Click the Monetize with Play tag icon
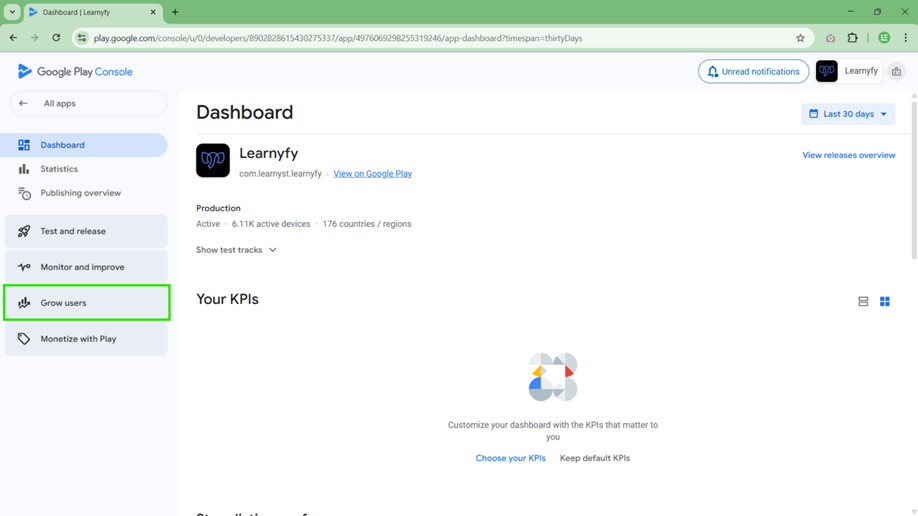The image size is (918, 516). click(24, 339)
